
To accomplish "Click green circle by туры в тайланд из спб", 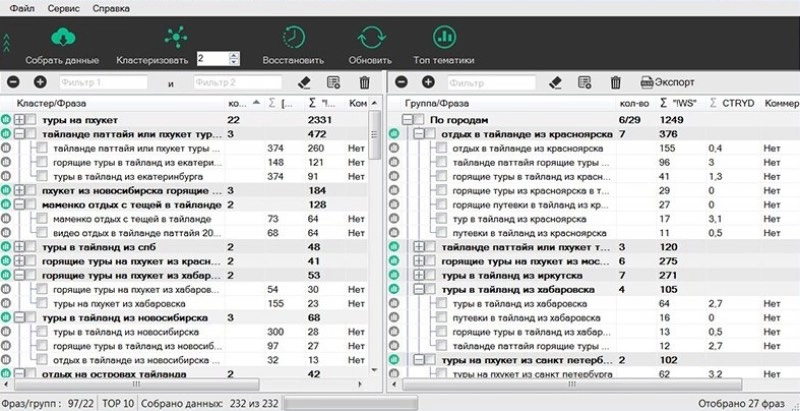I will (x=6, y=247).
